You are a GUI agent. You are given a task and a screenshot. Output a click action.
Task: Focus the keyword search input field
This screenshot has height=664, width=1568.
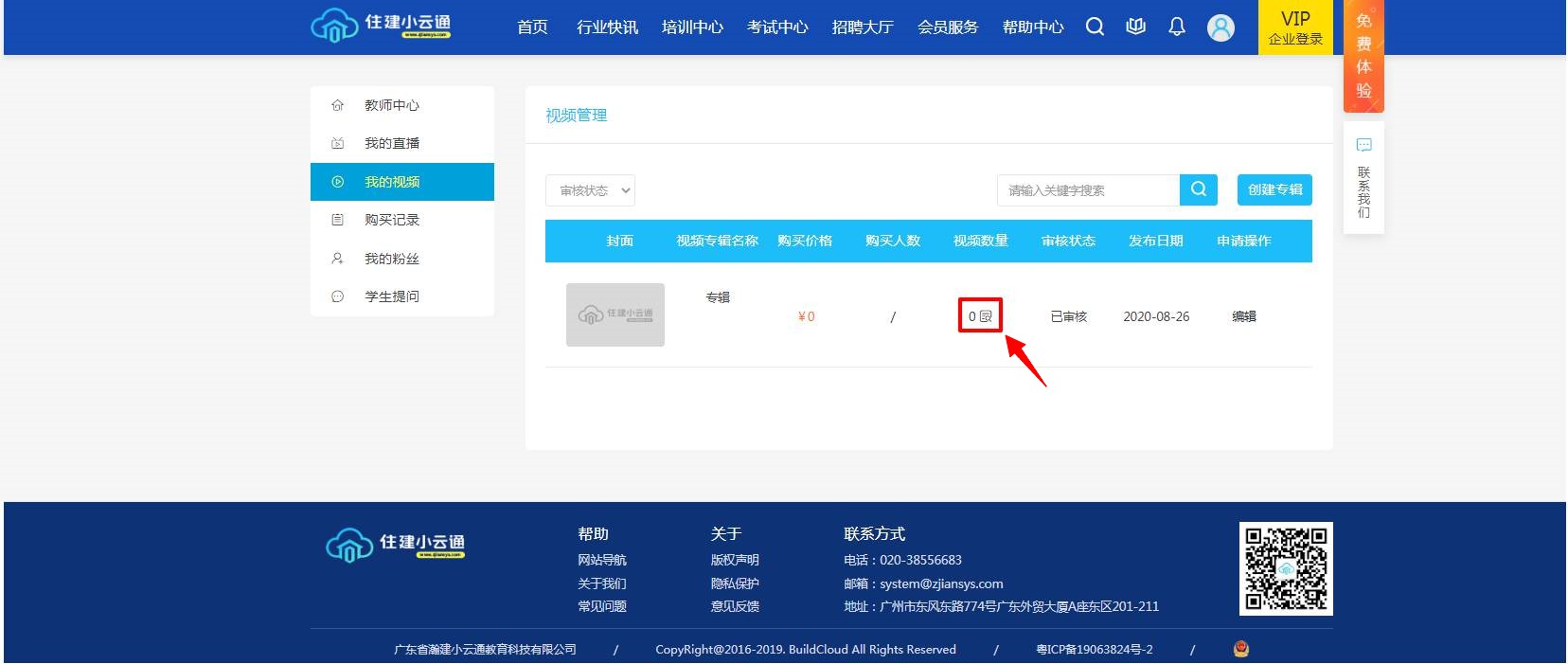pyautogui.click(x=1088, y=190)
